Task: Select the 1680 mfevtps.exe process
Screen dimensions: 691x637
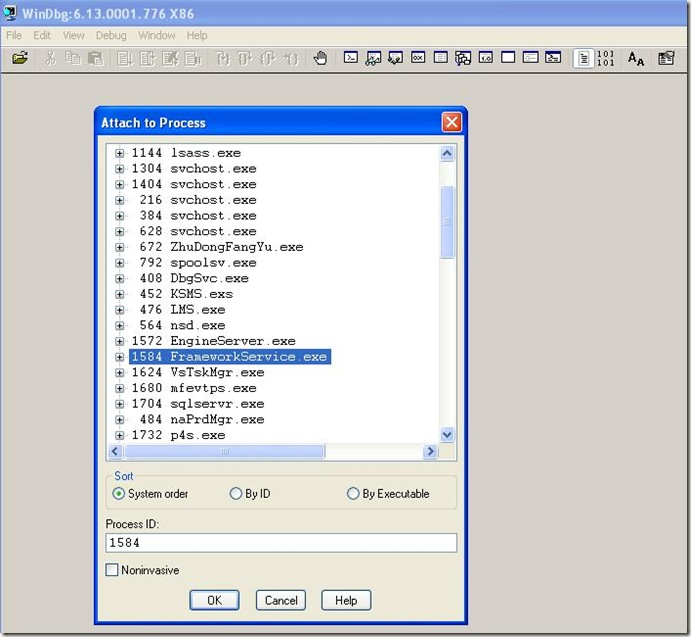Action: [x=194, y=388]
